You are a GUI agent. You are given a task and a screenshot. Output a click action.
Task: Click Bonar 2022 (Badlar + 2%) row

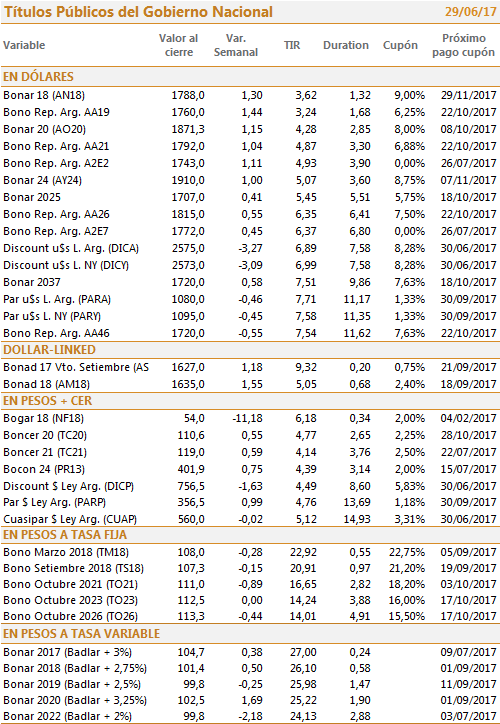[250, 717]
